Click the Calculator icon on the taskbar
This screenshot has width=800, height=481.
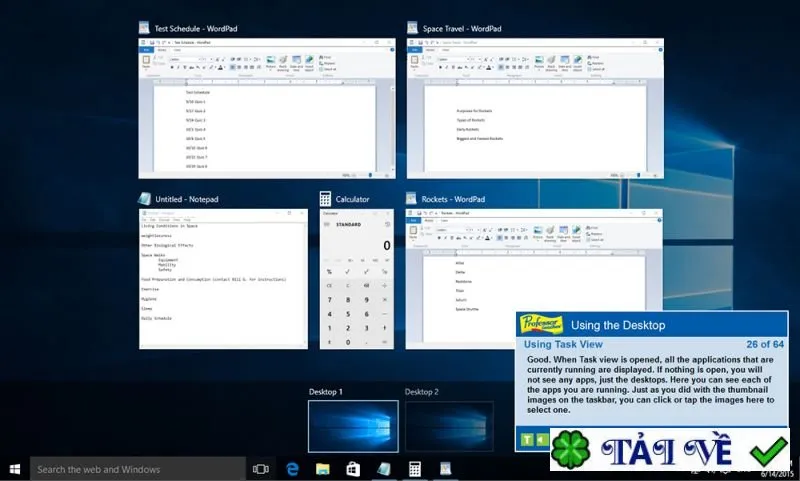414,469
